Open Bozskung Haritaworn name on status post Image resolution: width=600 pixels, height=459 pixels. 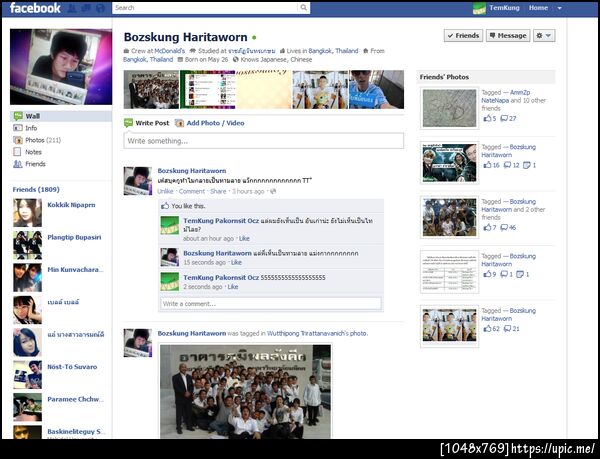click(192, 171)
